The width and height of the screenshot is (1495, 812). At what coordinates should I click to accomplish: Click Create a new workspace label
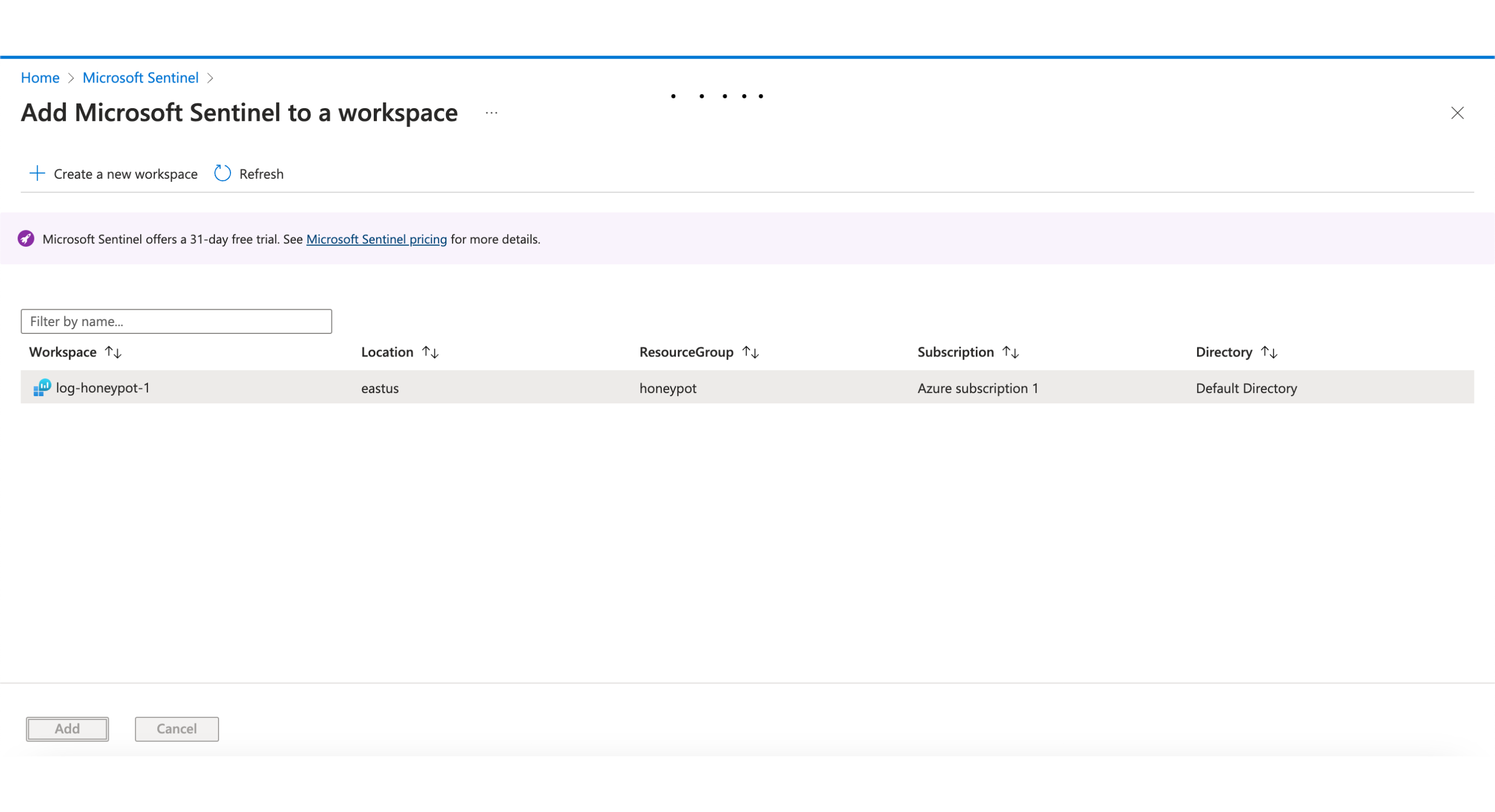pyautogui.click(x=125, y=174)
